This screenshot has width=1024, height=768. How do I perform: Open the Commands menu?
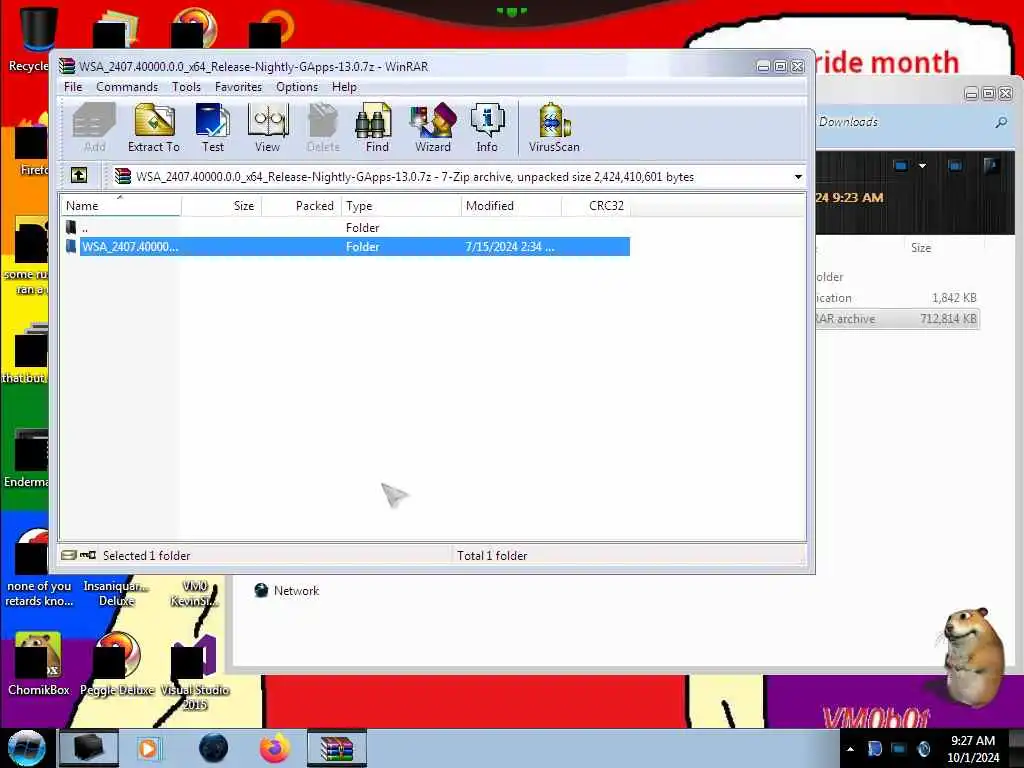[127, 87]
